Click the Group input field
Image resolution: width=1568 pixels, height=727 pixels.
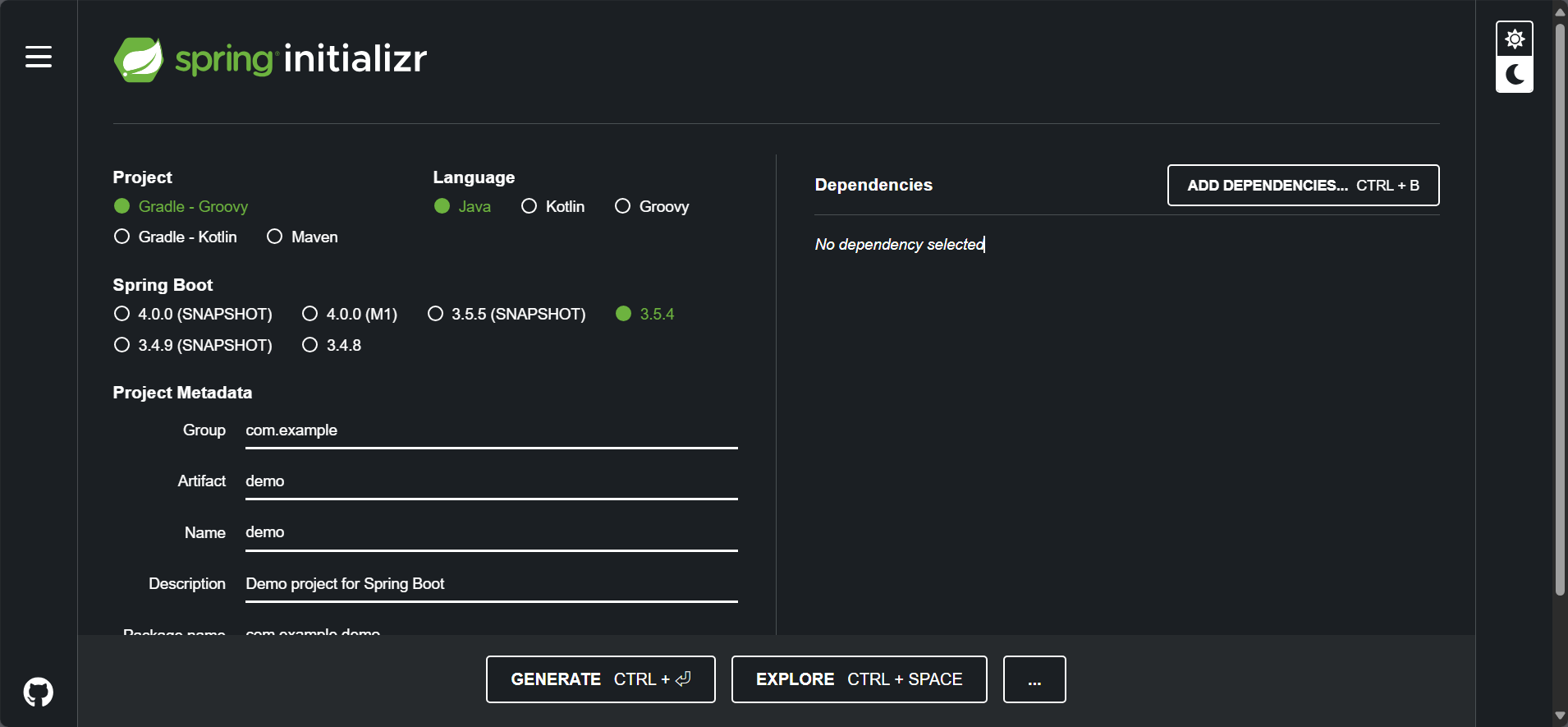click(492, 430)
